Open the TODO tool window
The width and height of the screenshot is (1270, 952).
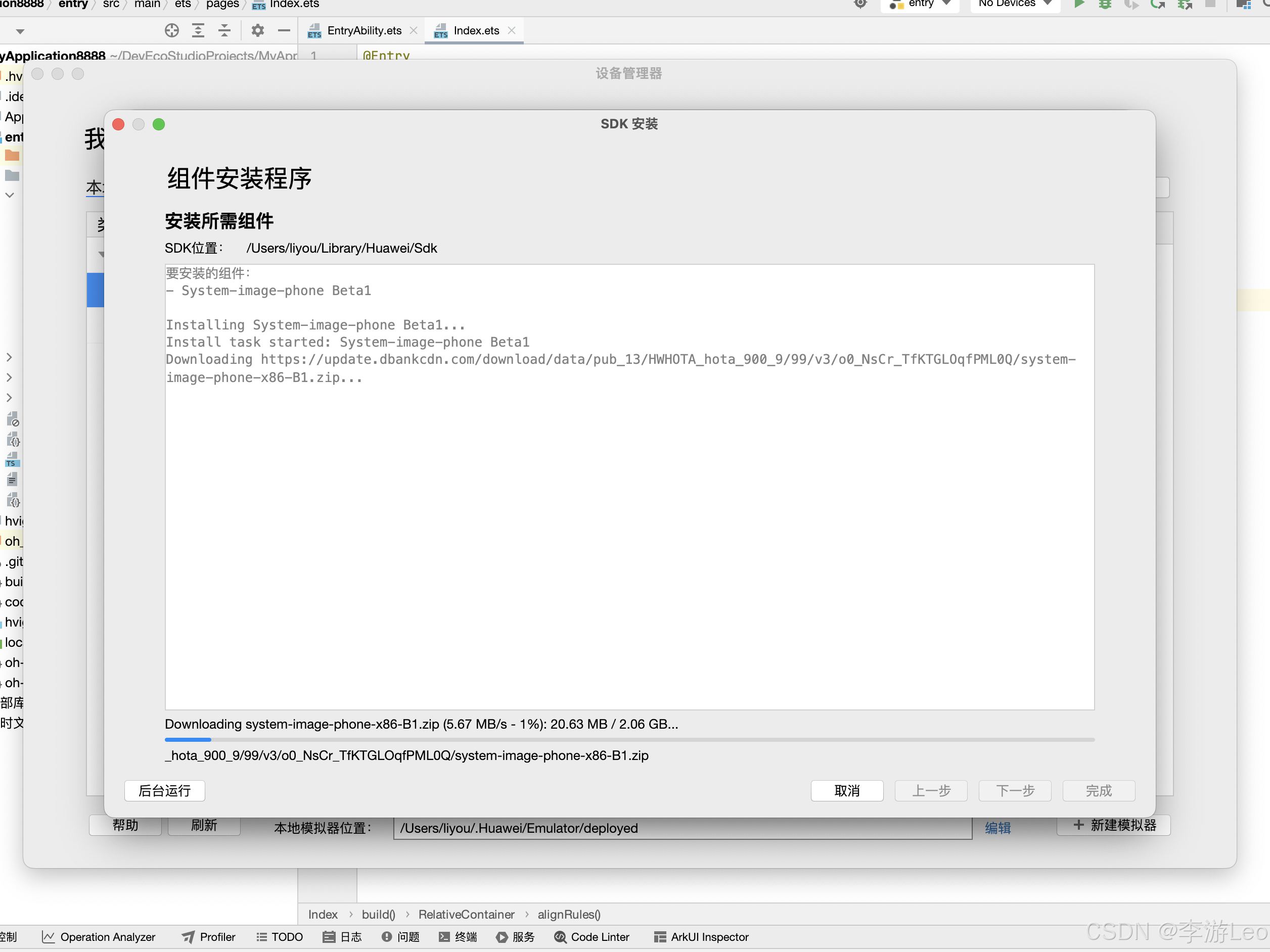pos(280,937)
